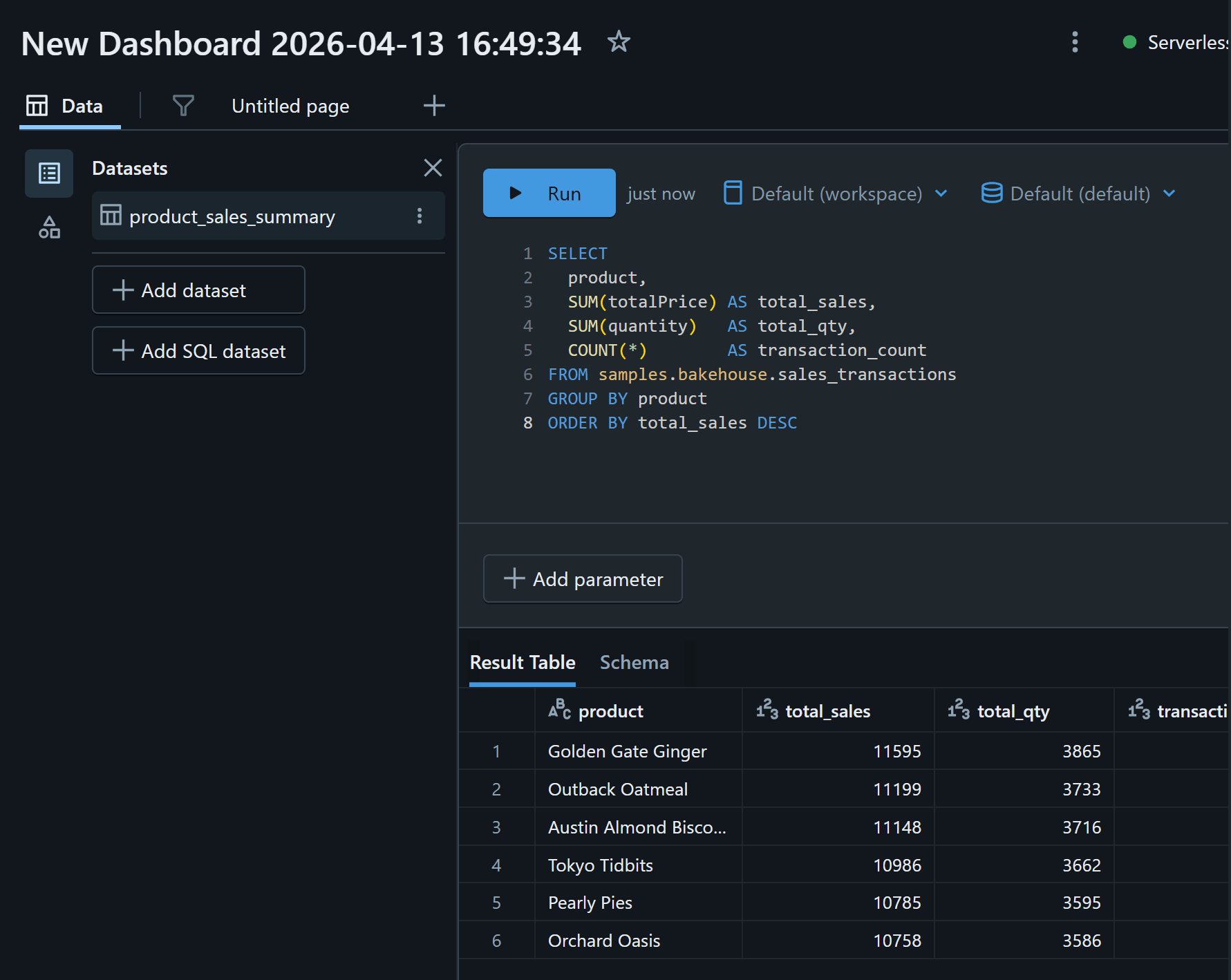Open the Untitled page tab
Viewport: 1231px width, 980px height.
tap(290, 106)
